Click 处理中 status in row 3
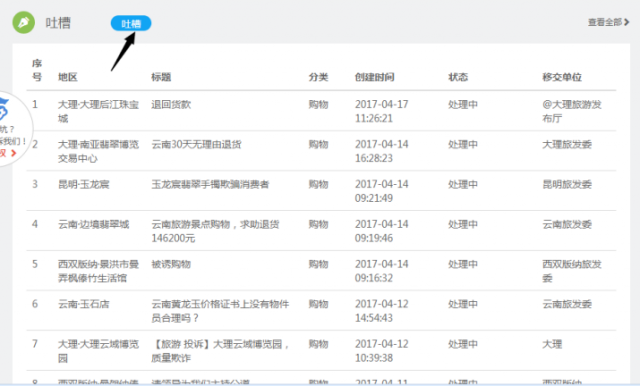The image size is (640, 386). point(463,184)
